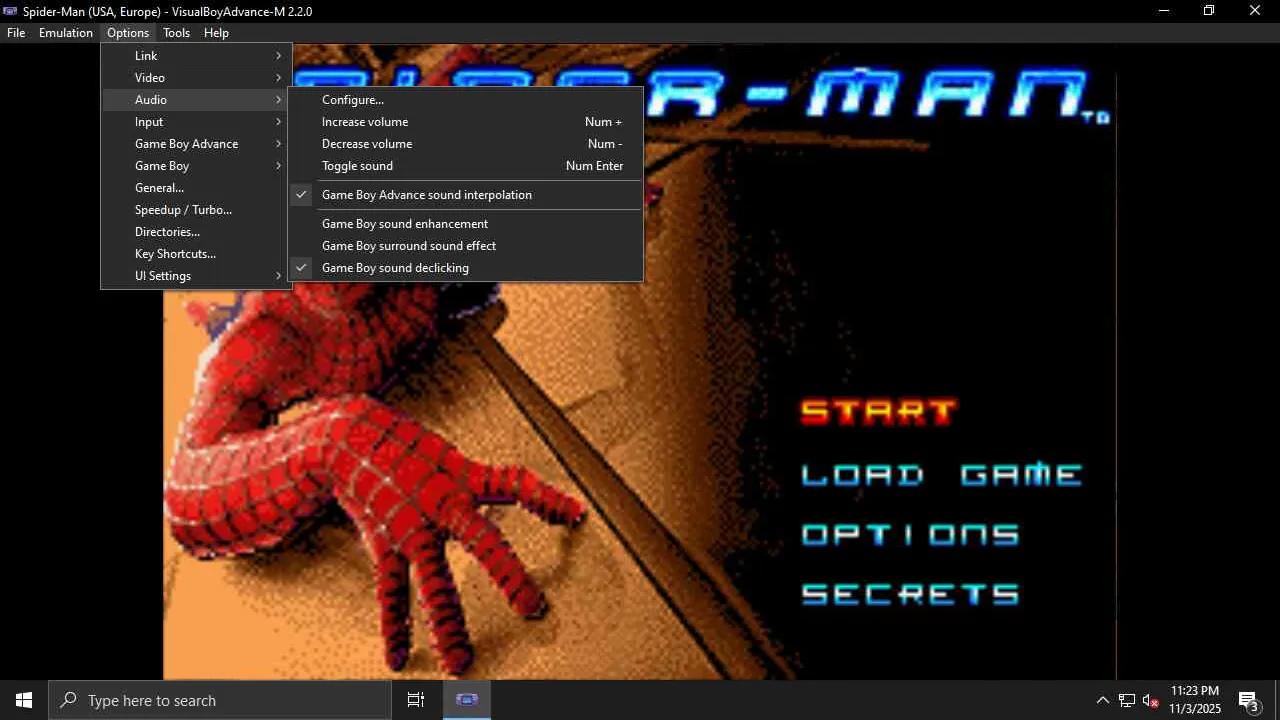The height and width of the screenshot is (720, 1280).
Task: Open Speedup / Turbo... settings
Action: [196, 210]
